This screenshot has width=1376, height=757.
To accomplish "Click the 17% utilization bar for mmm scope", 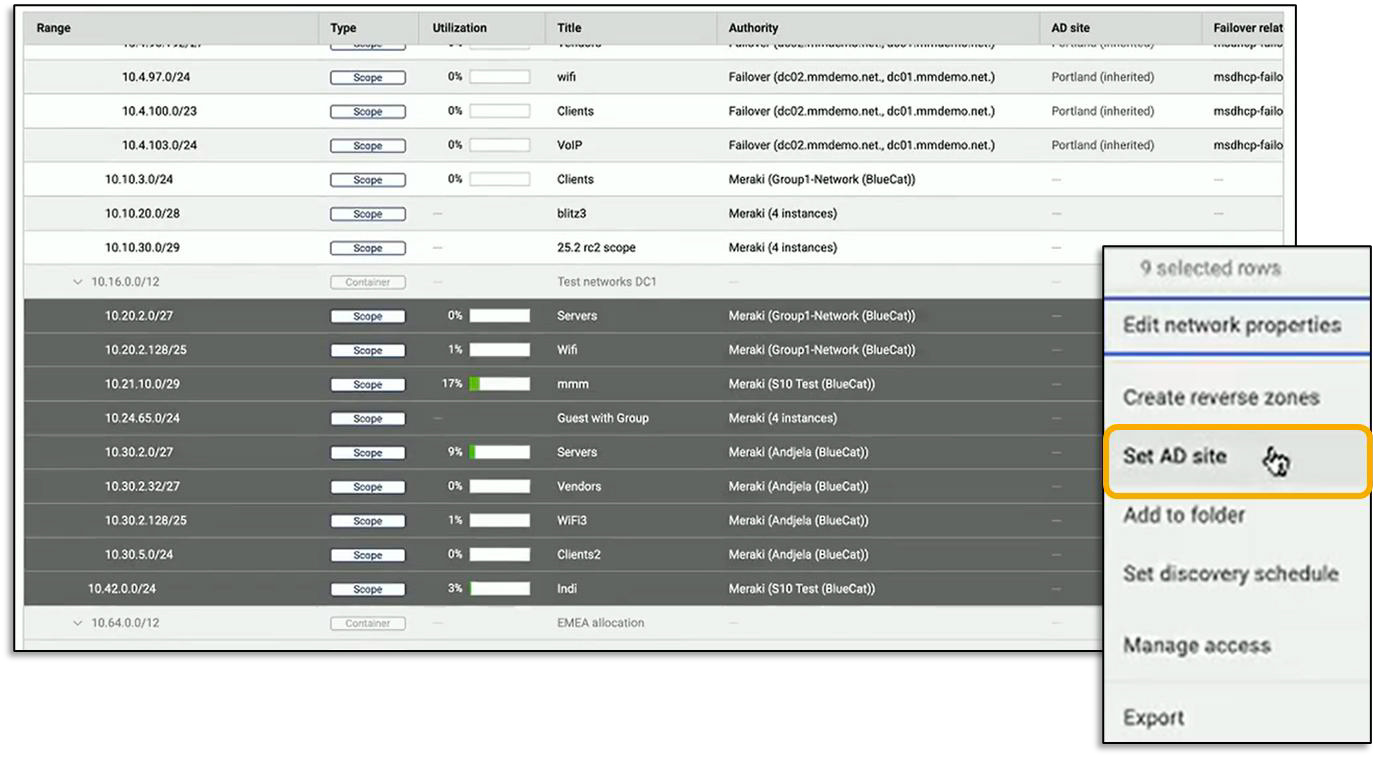I will (500, 384).
